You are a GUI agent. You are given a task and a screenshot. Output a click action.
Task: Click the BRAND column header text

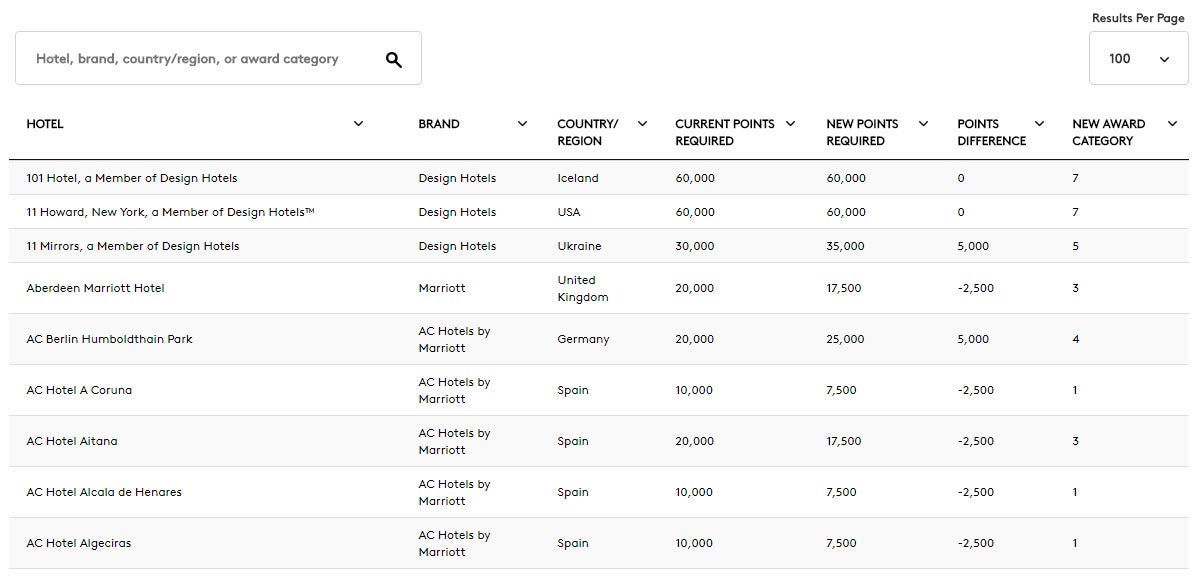coord(439,124)
